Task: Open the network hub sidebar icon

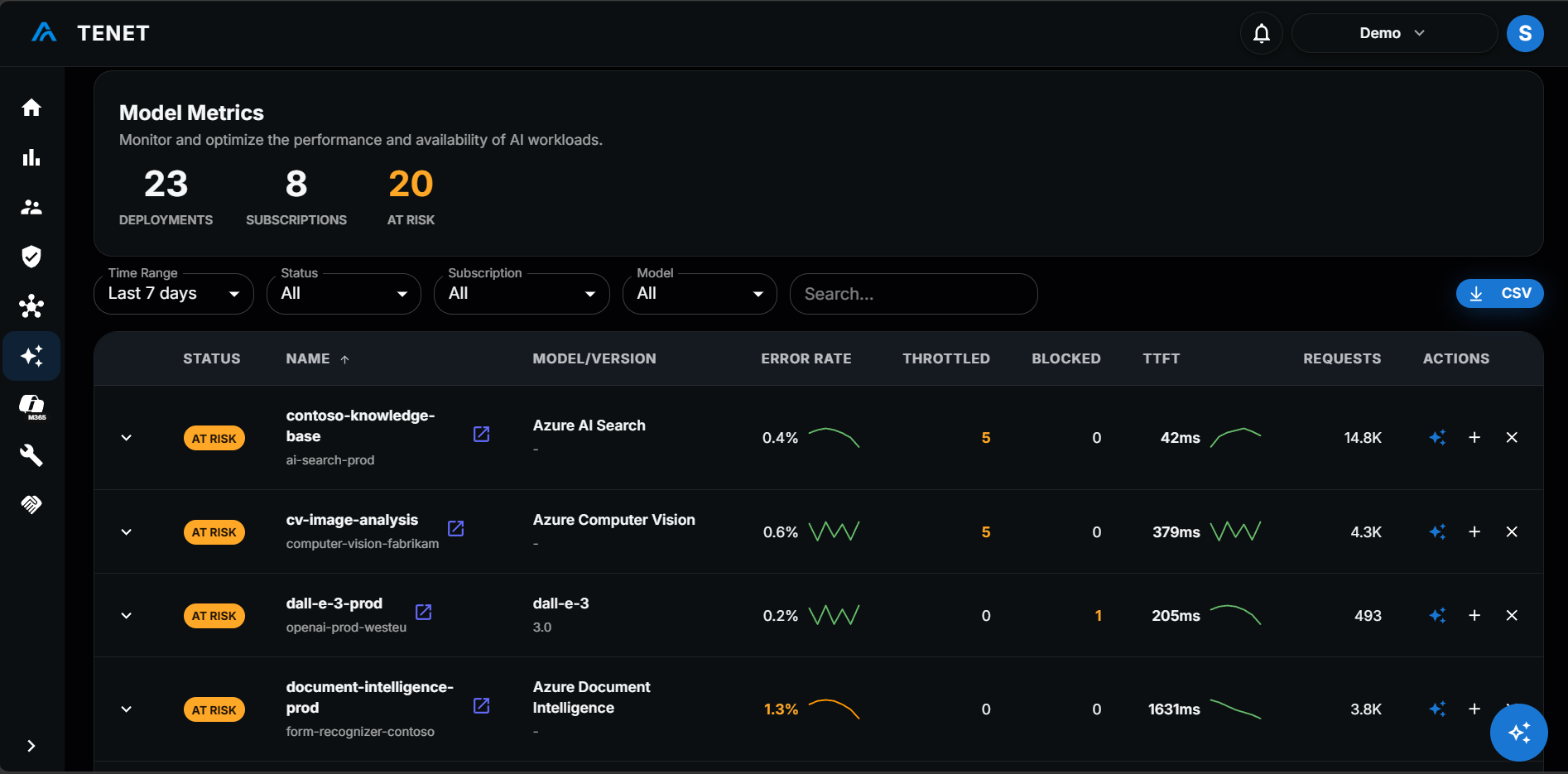Action: pyautogui.click(x=31, y=306)
